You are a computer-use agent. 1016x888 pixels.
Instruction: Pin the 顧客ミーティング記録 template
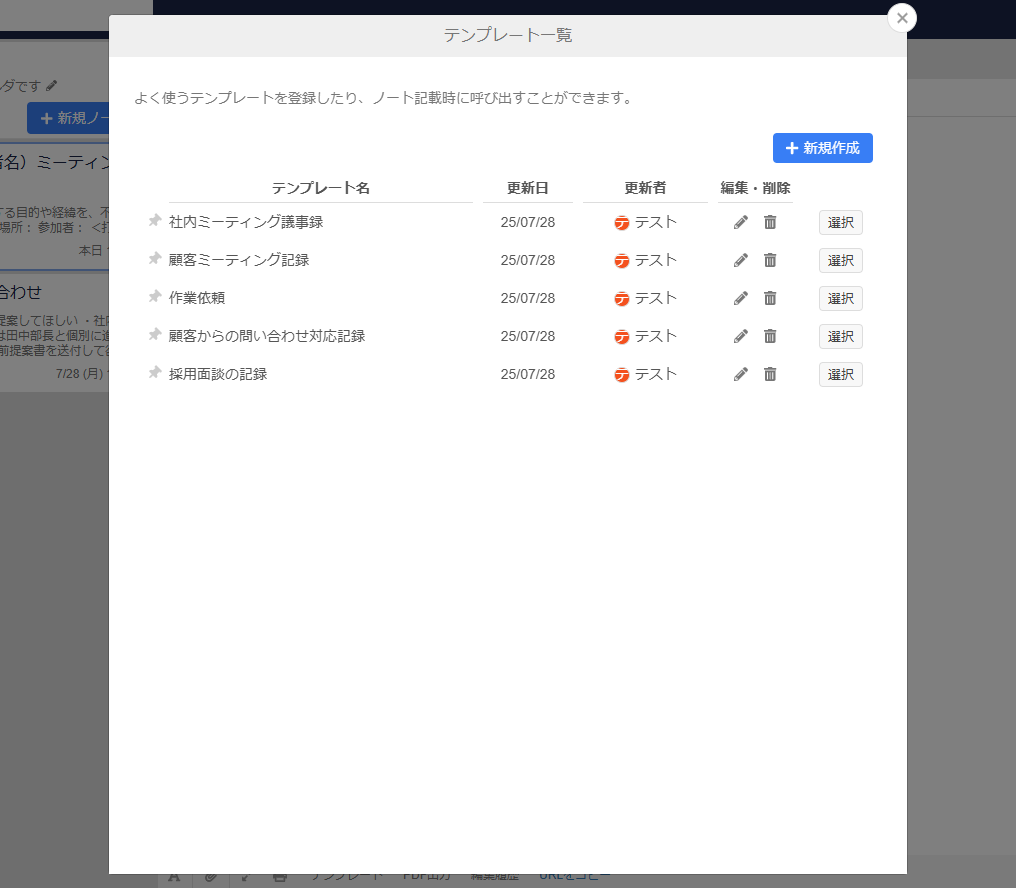(x=154, y=259)
